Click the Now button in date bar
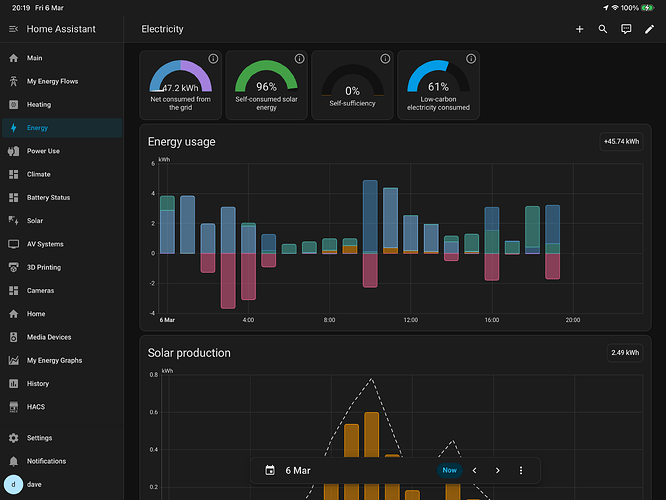The image size is (666, 500). (449, 470)
